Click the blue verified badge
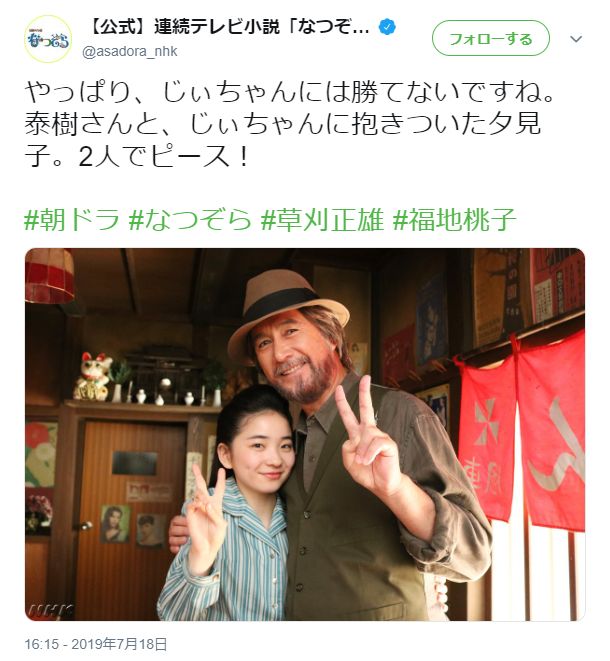Viewport: 610px width, 661px height. click(x=387, y=28)
